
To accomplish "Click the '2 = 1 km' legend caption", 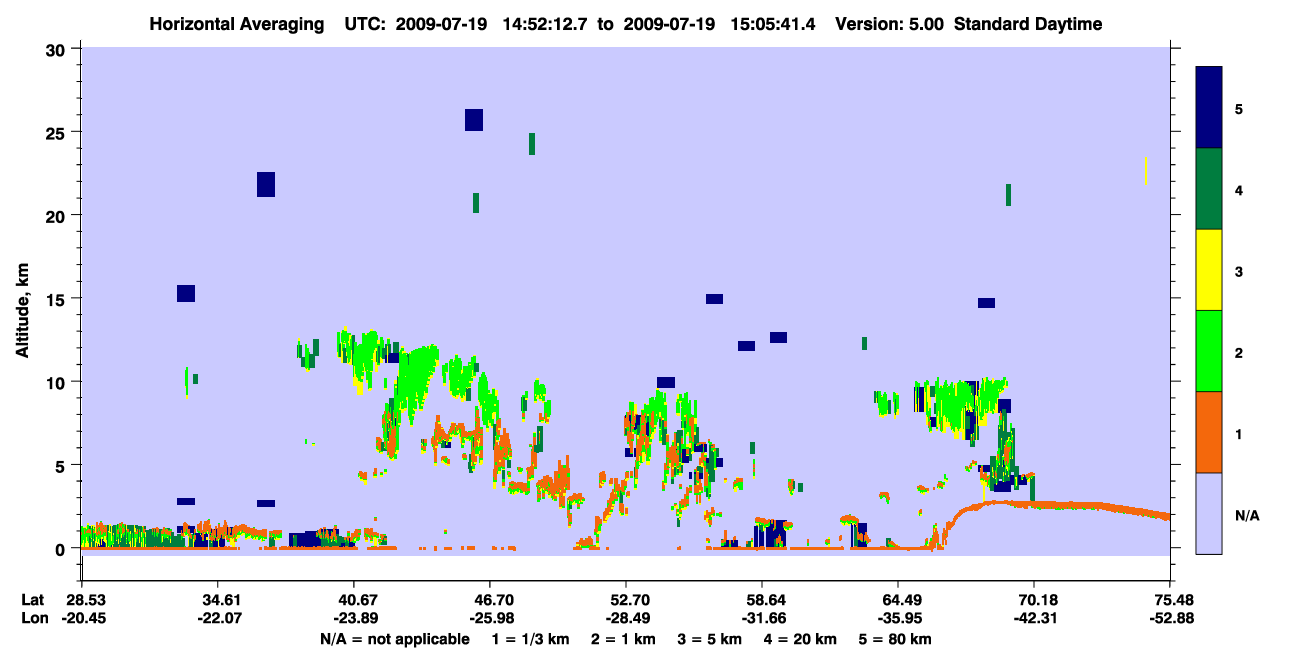I will (624, 639).
